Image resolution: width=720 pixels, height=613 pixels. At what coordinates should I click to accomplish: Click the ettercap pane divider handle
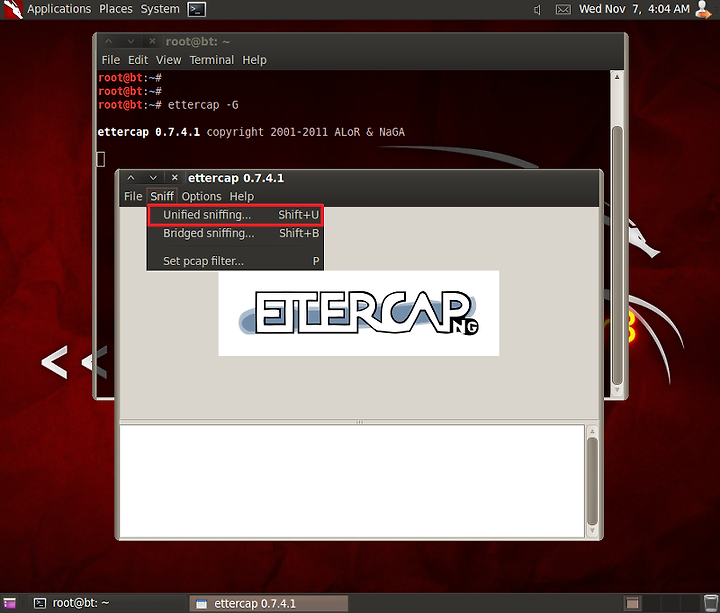(x=359, y=422)
